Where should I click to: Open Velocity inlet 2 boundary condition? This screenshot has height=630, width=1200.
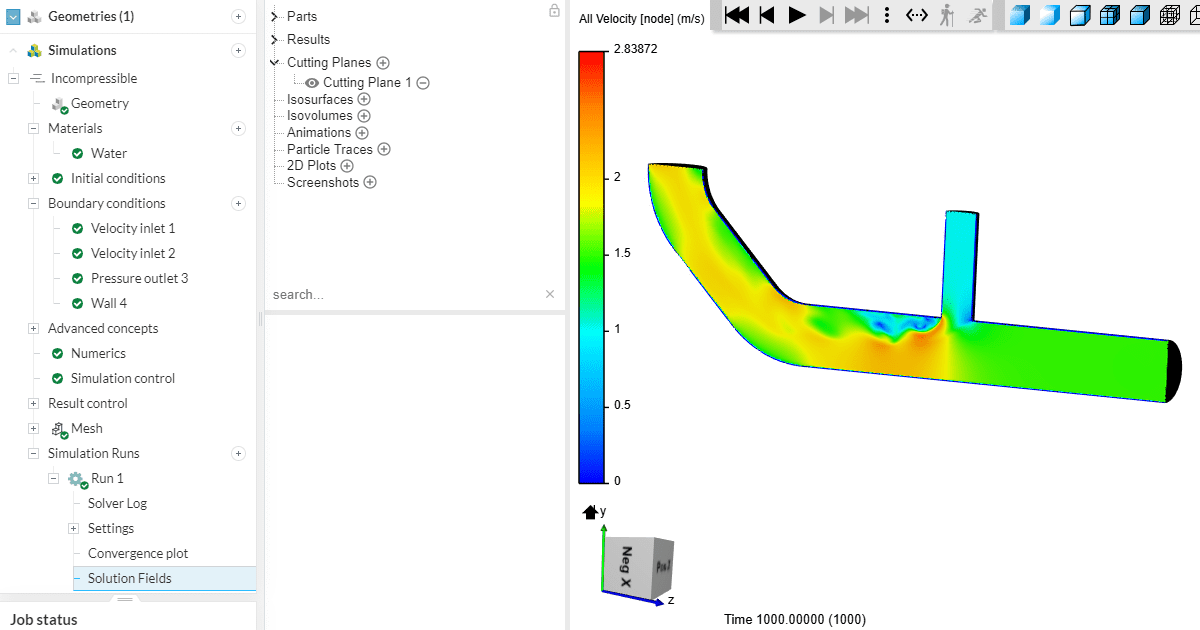[x=133, y=253]
